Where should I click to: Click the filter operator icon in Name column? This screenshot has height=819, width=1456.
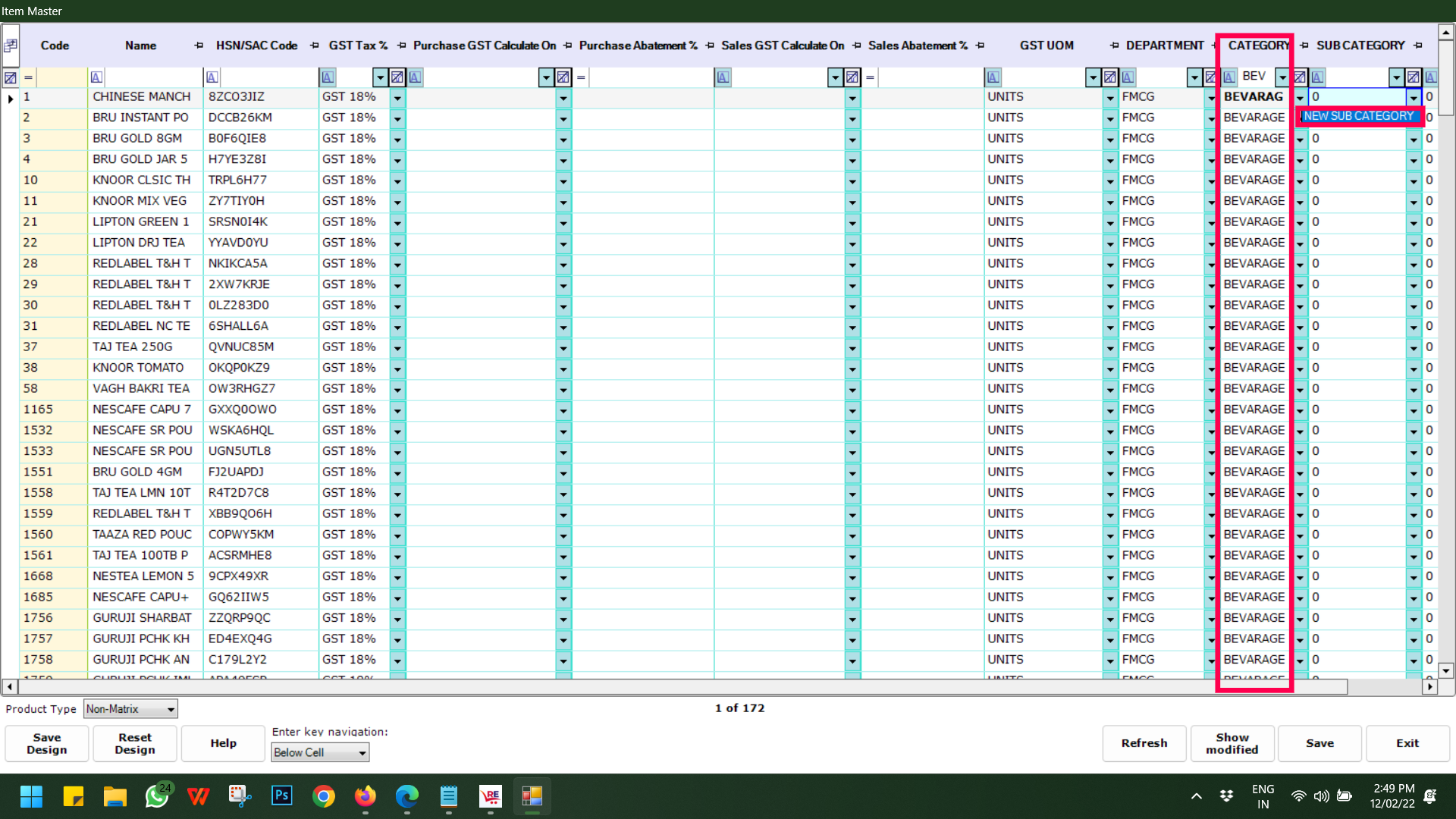click(x=96, y=77)
